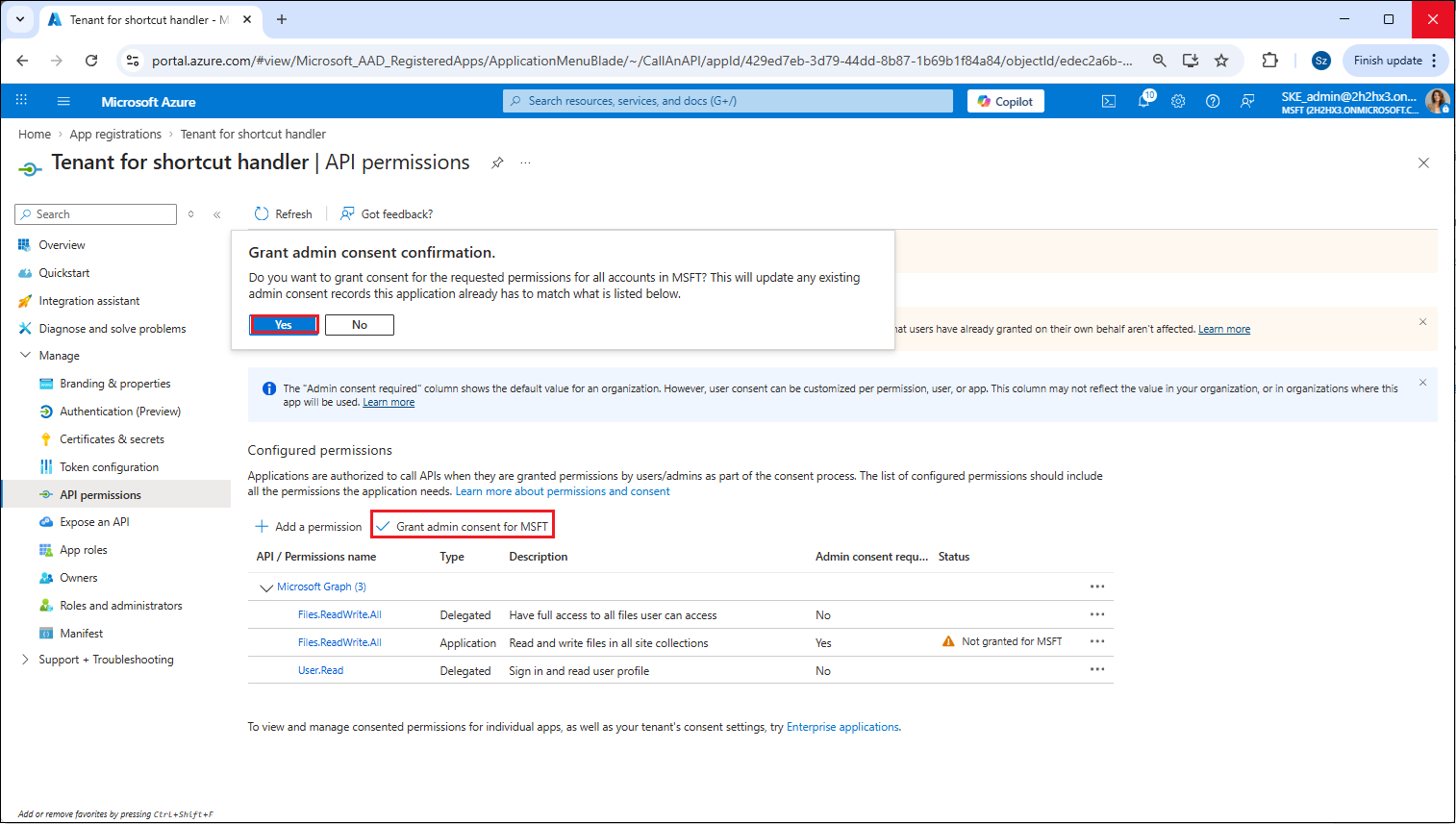1456x824 pixels.
Task: Click the User.Read permission link
Action: pos(320,671)
